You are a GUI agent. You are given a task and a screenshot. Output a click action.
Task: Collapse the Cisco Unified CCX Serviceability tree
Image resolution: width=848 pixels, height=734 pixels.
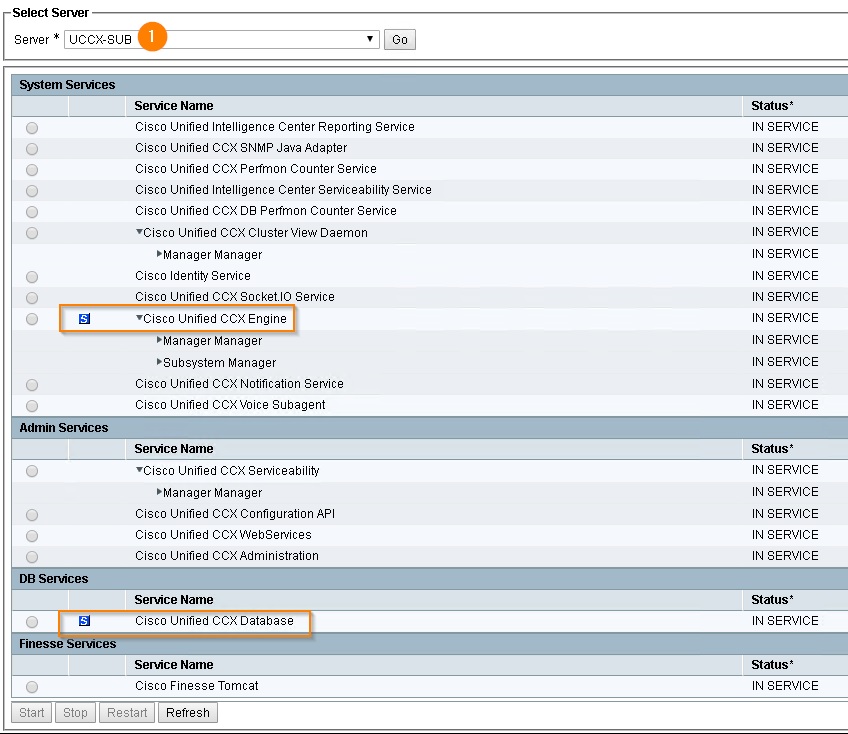[x=139, y=470]
